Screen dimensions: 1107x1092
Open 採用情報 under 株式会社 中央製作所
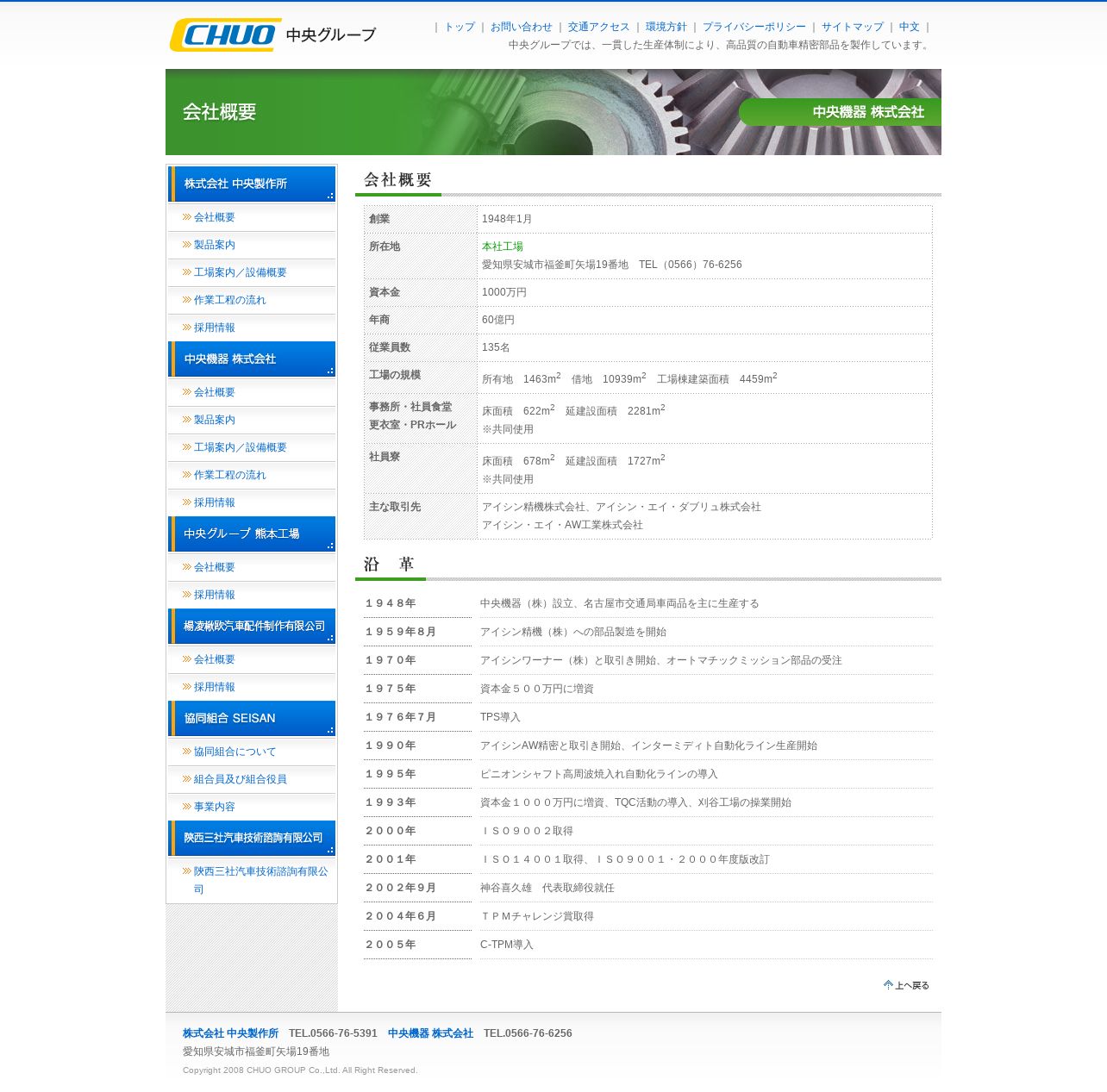(214, 328)
